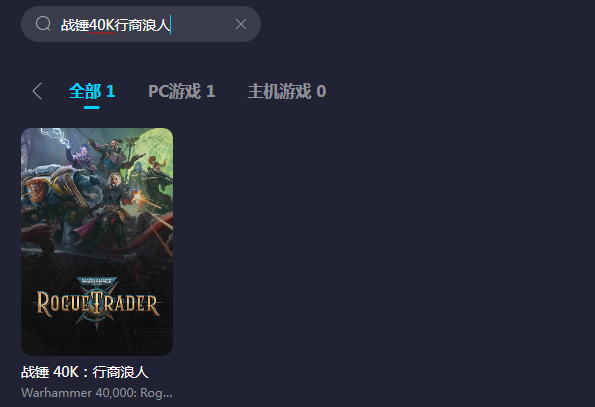
Task: Click the Warhammer 40,000: Rog... subtitle text
Action: [97, 393]
